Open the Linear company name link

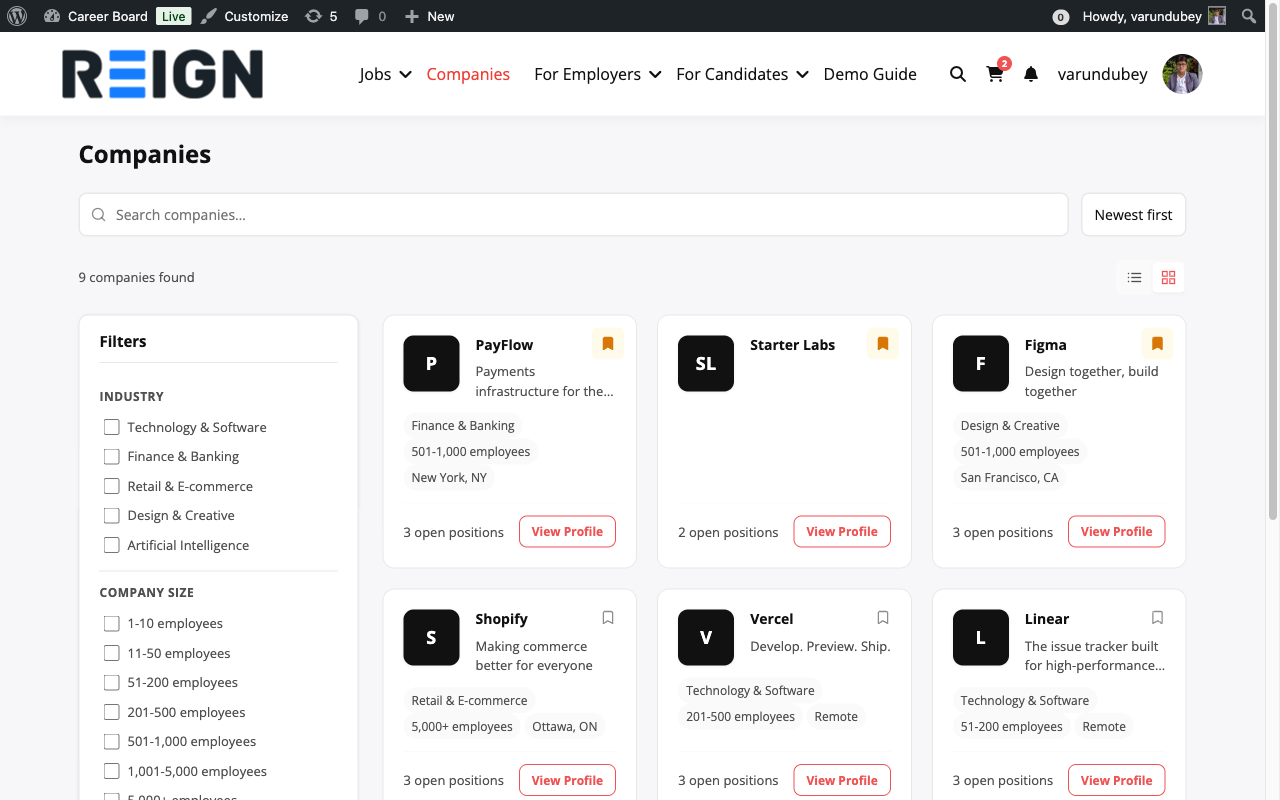(1047, 619)
